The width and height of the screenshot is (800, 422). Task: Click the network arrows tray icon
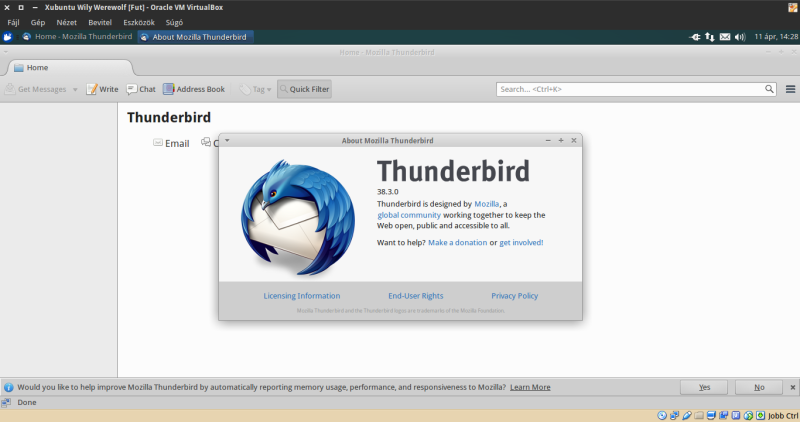[710, 37]
